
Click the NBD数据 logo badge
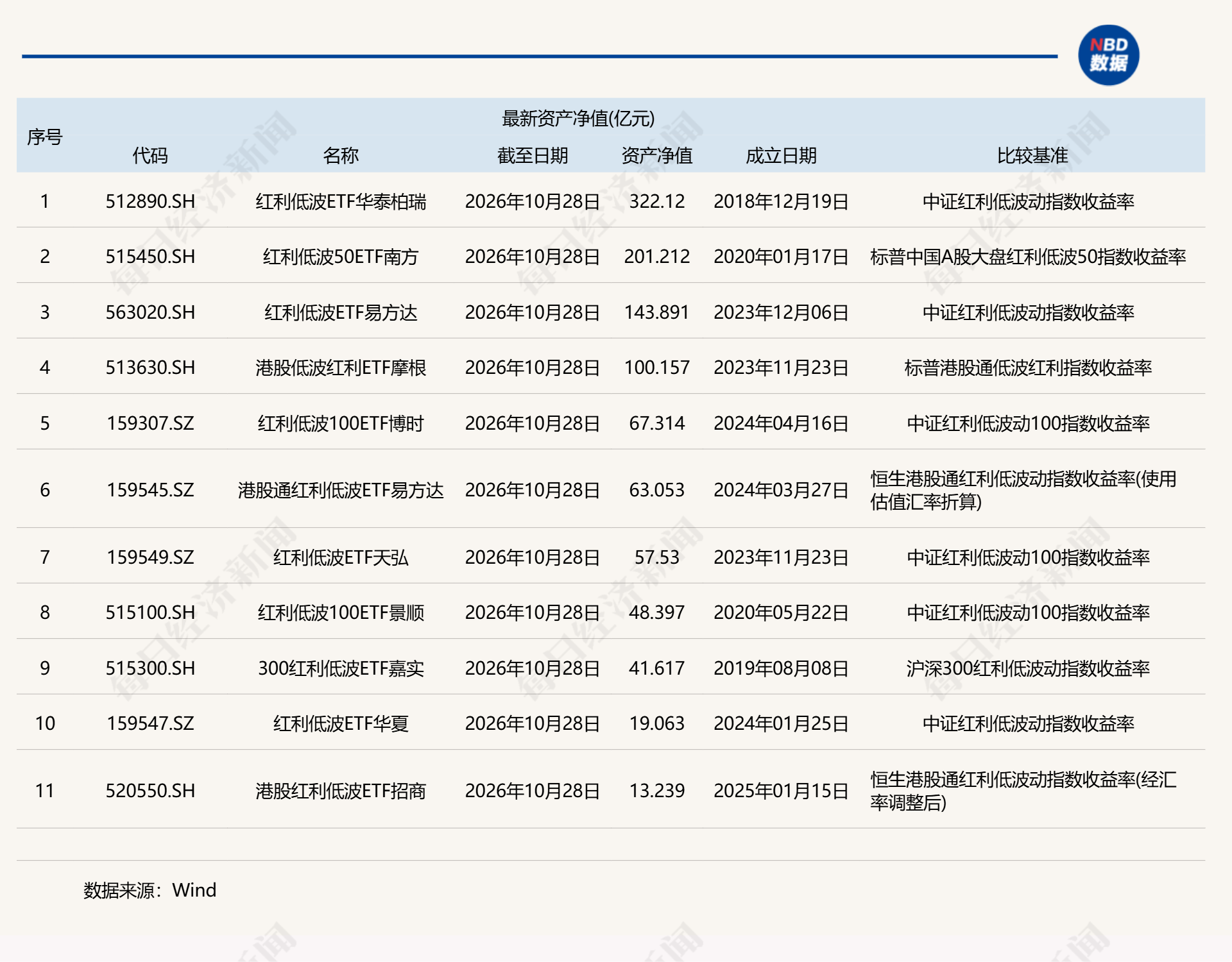tap(1108, 55)
